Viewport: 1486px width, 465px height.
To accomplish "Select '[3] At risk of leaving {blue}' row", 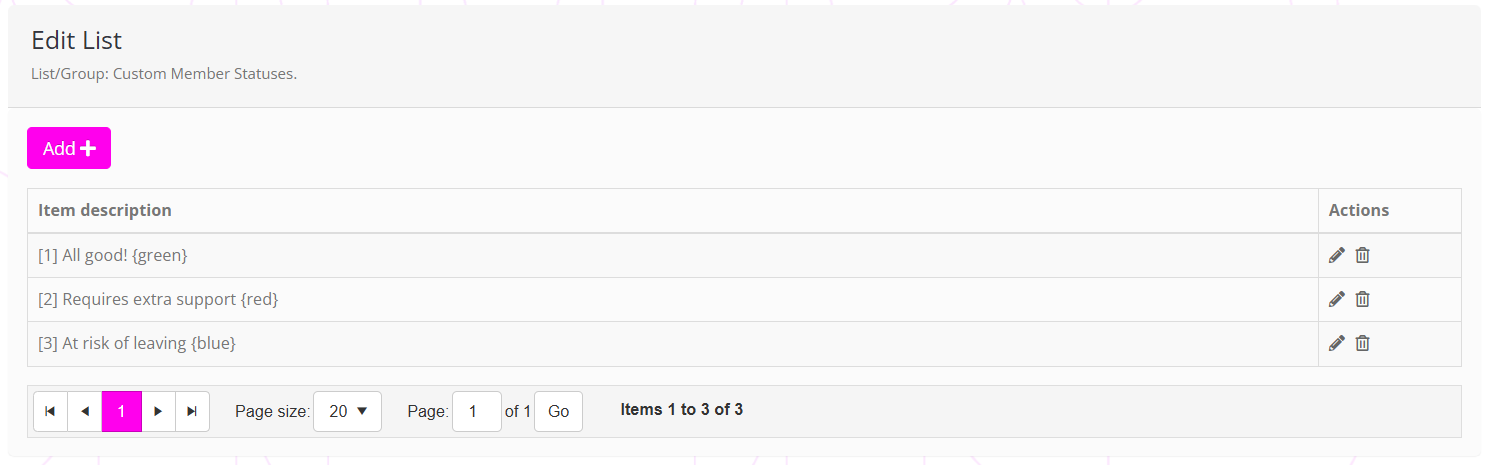I will coord(137,343).
